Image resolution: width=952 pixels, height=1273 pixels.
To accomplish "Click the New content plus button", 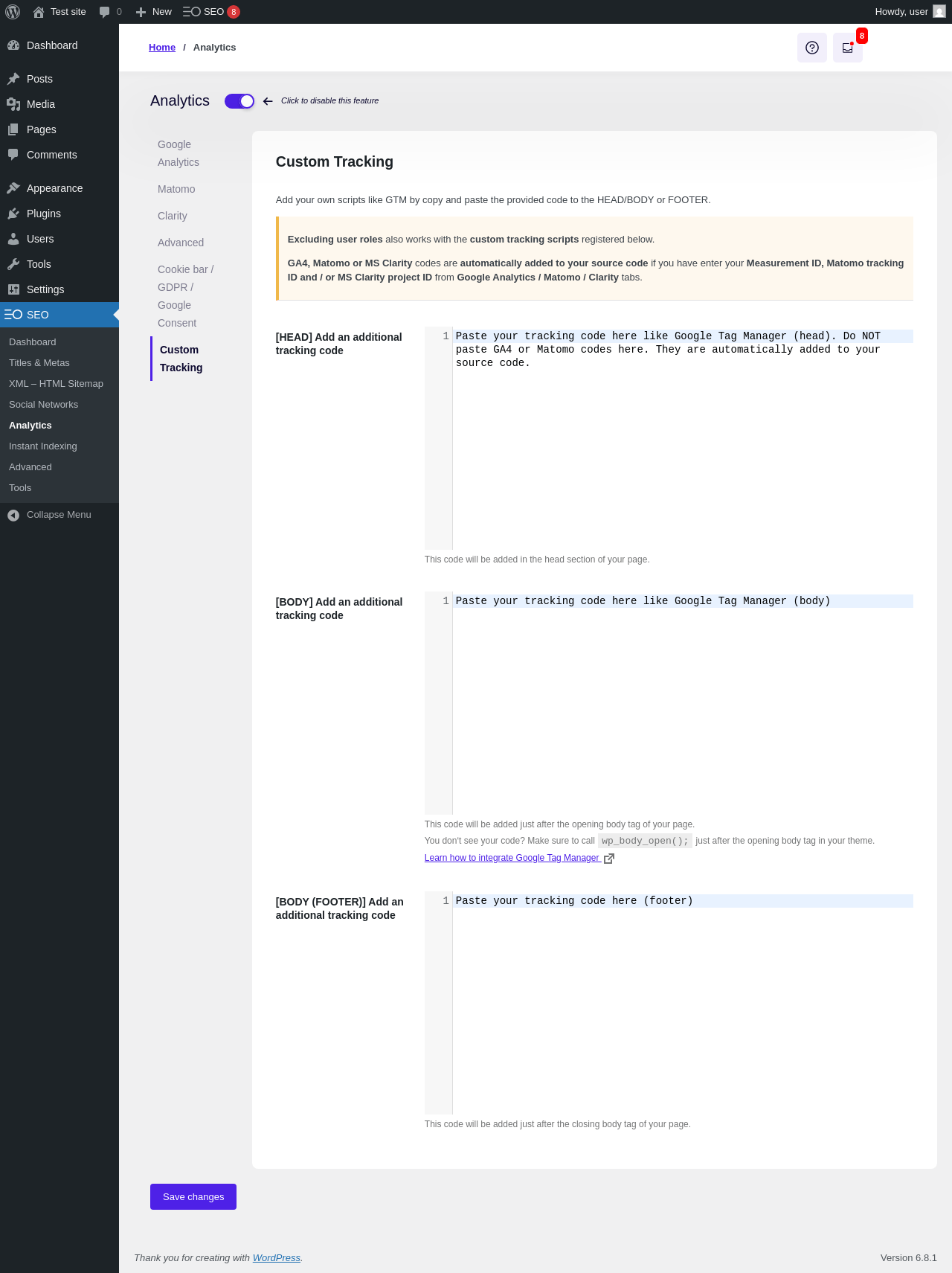I will coord(153,12).
